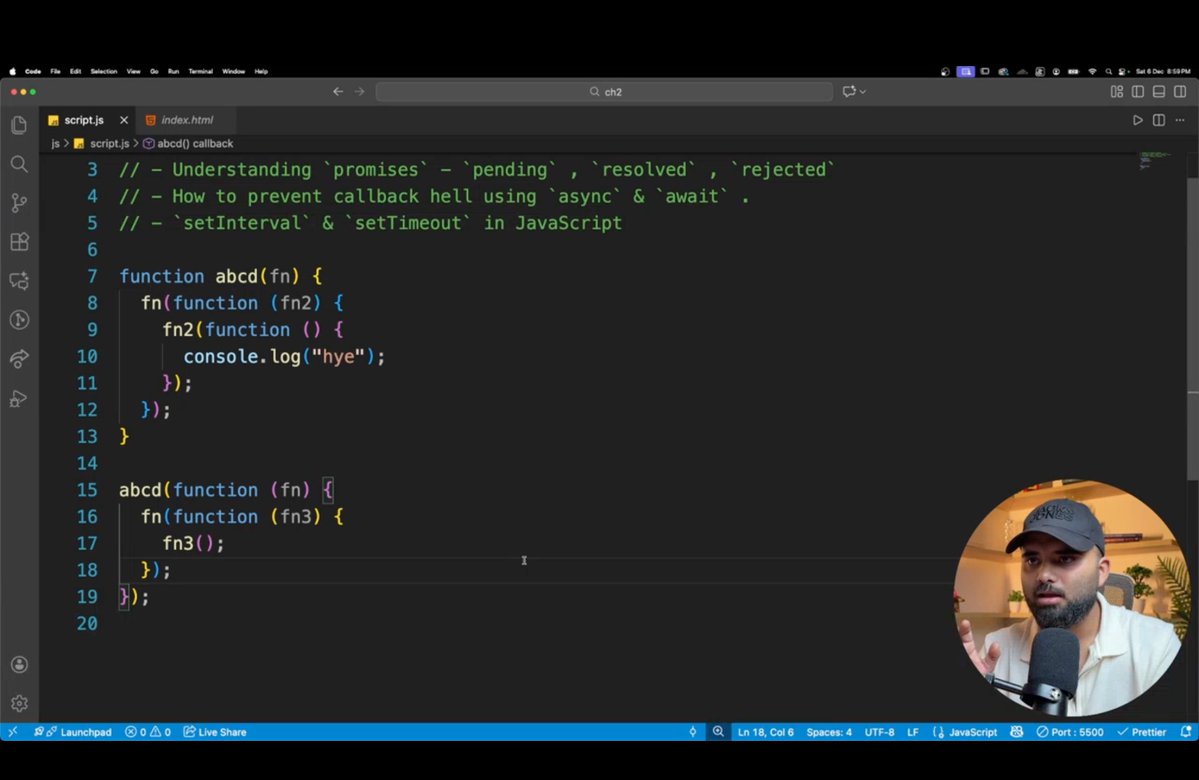The height and width of the screenshot is (780, 1199).
Task: Open the Explorer view in activity bar
Action: pos(19,125)
